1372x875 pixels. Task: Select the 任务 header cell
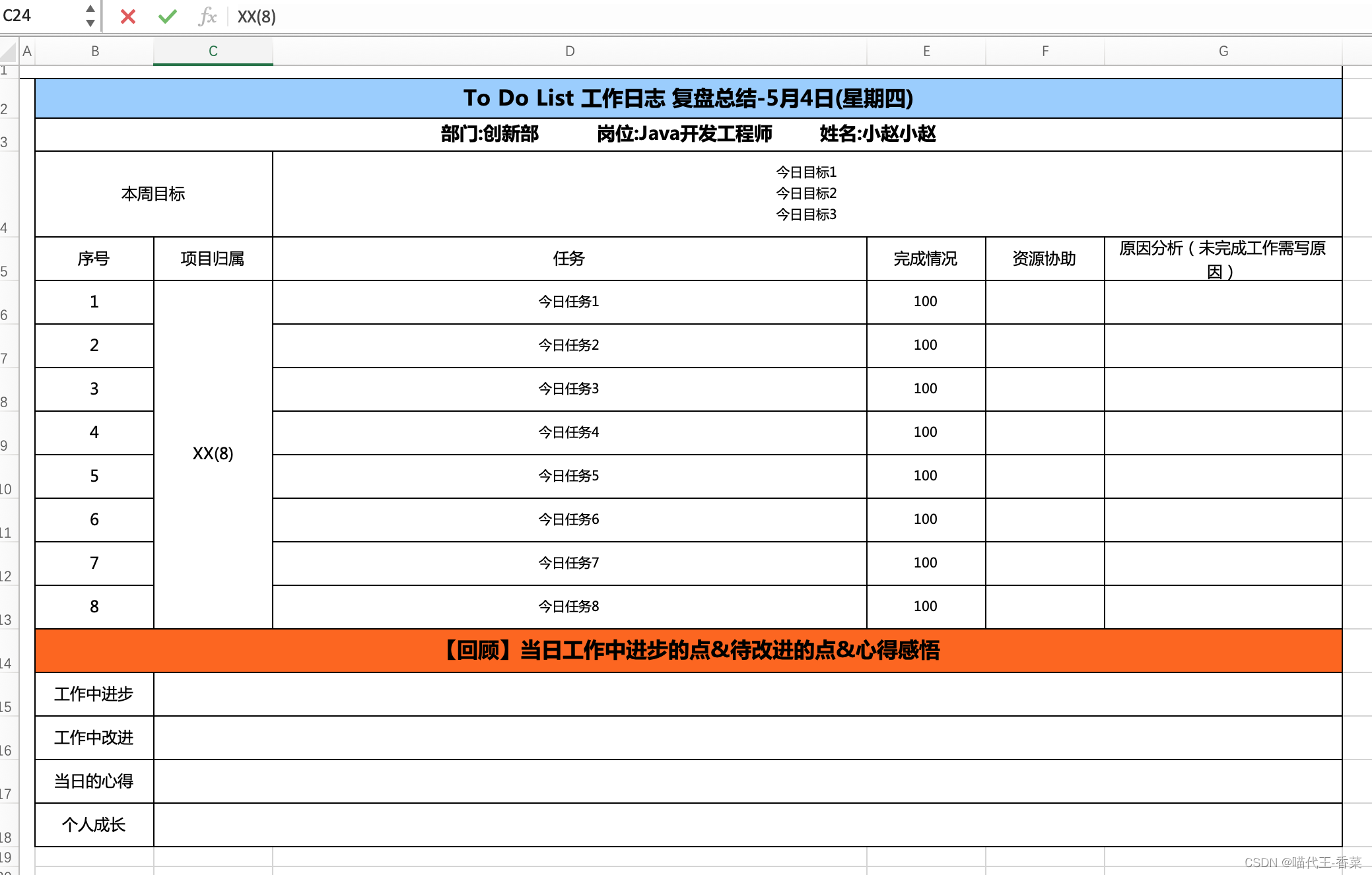570,259
